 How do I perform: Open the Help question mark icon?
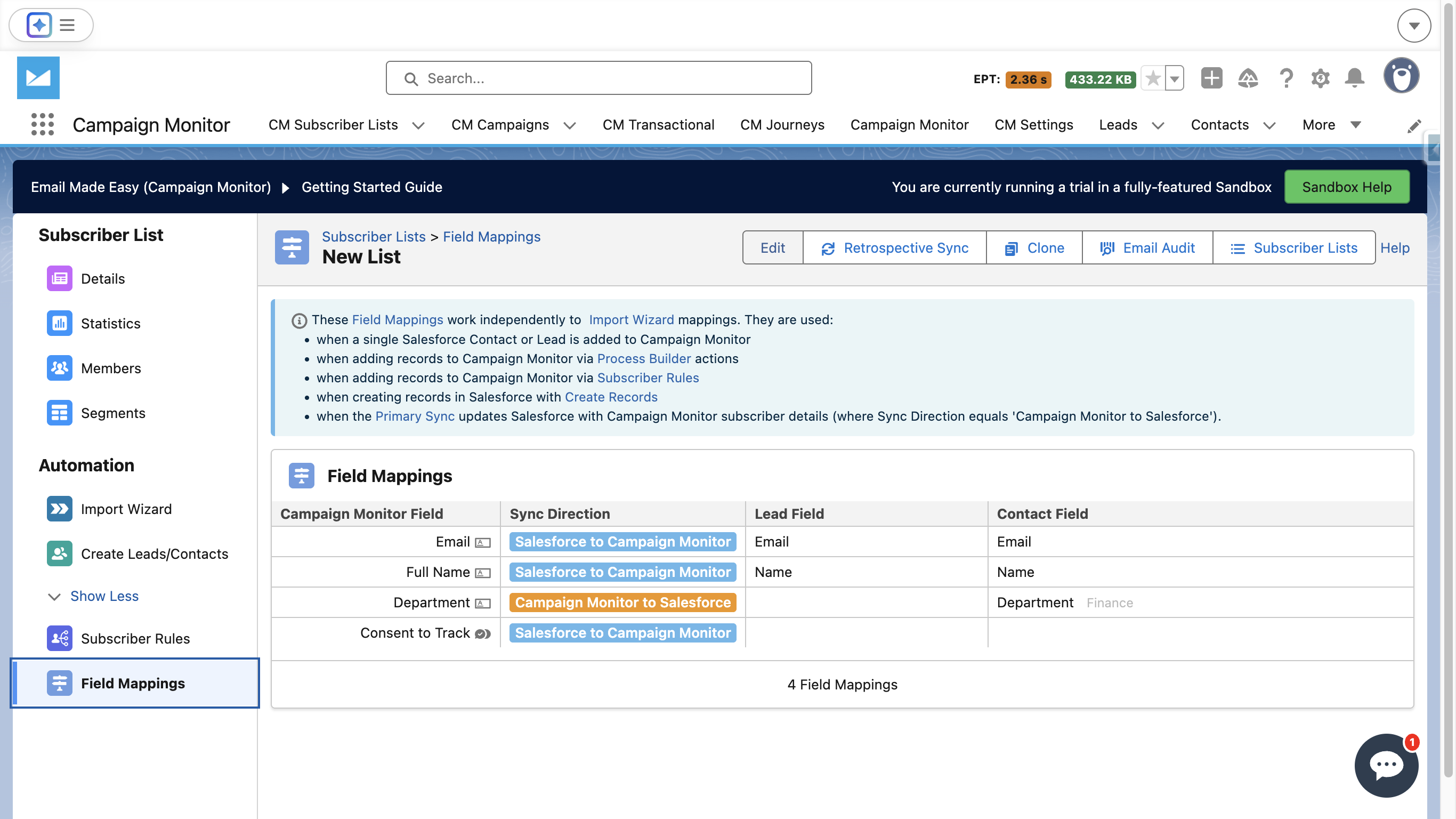pos(1286,78)
